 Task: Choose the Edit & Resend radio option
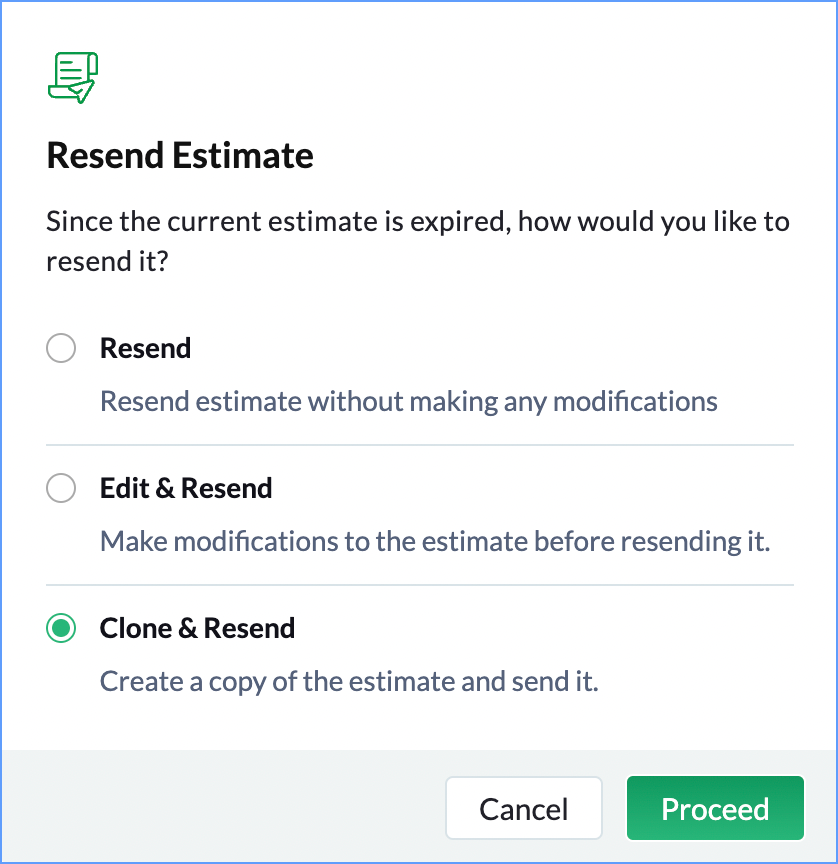coord(61,488)
